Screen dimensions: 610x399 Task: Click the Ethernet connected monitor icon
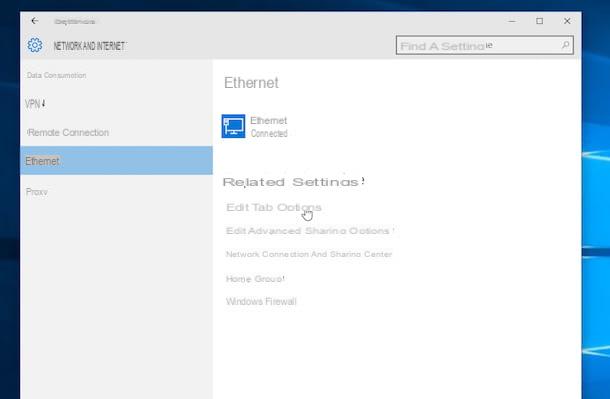[233, 126]
